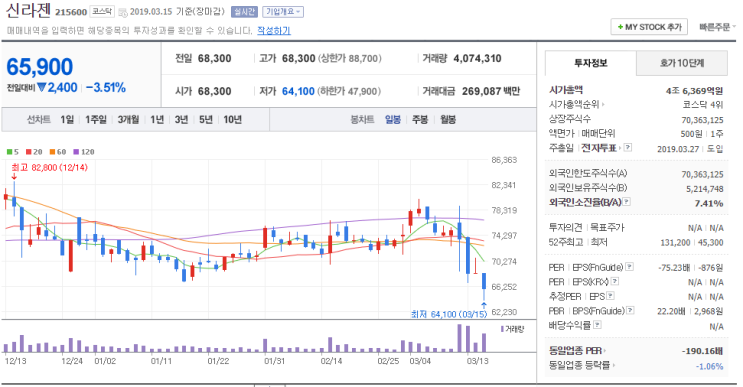The height and width of the screenshot is (387, 743).
Task: Click the 외국인소진율 value 7.41%
Action: click(709, 204)
